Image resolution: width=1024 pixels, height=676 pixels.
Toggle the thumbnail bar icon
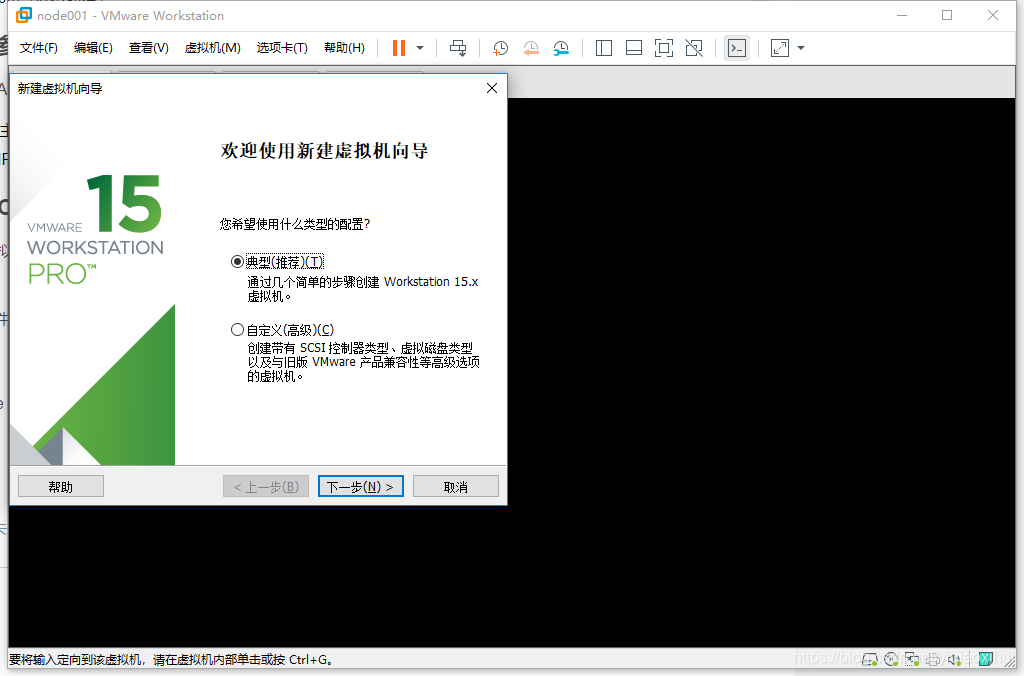click(x=633, y=48)
